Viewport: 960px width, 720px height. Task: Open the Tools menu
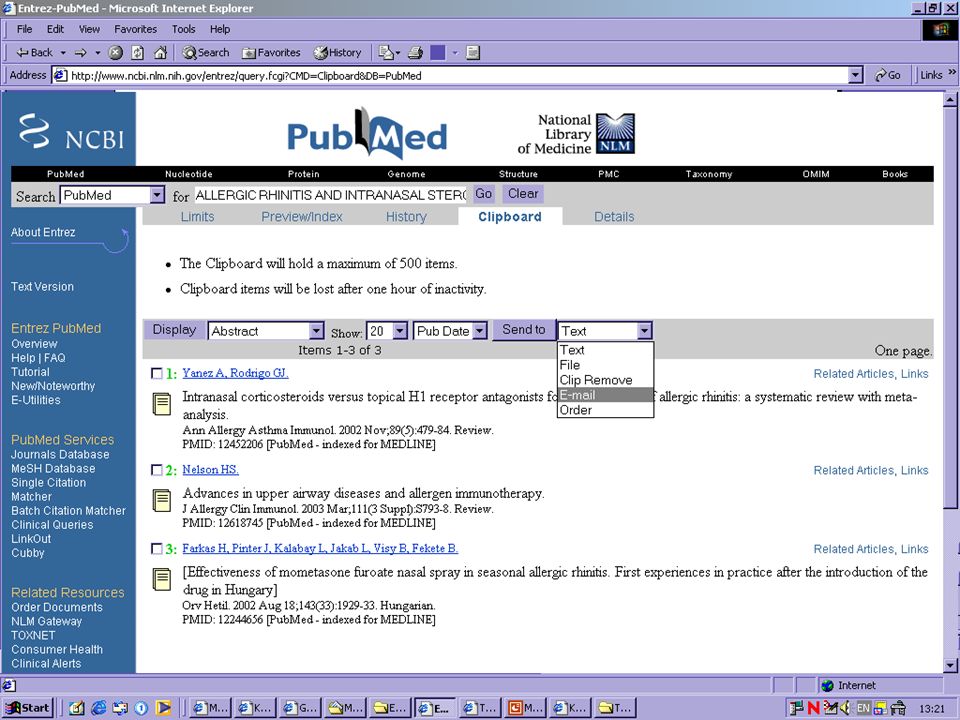point(183,29)
